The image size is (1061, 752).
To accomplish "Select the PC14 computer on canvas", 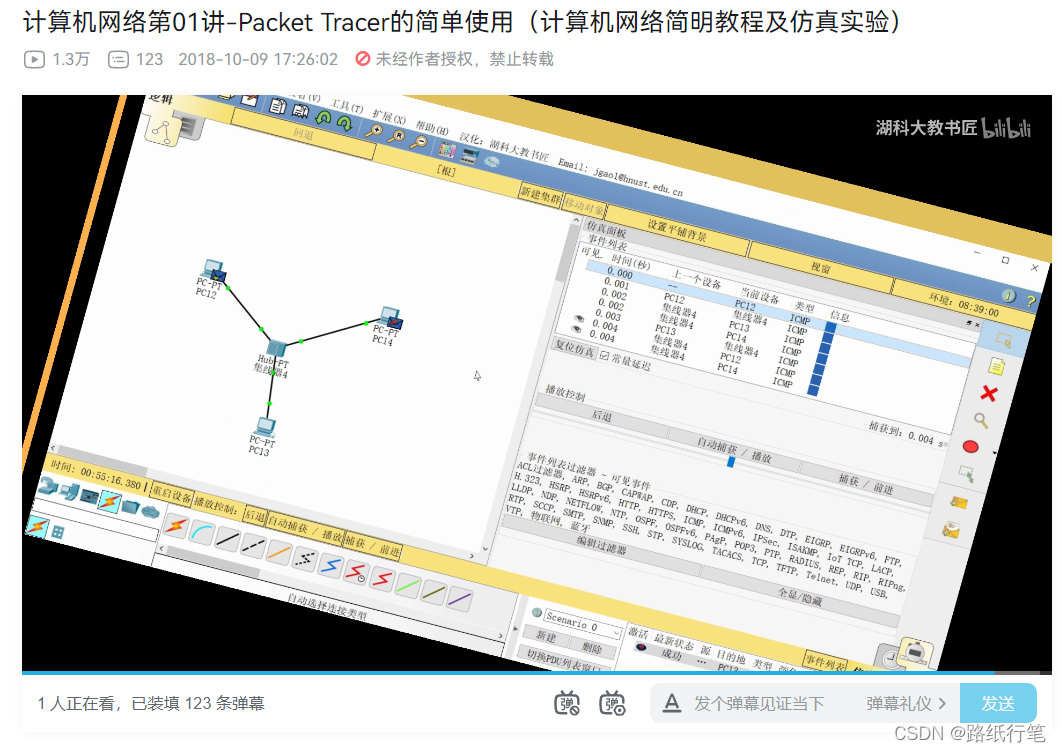I will (390, 317).
